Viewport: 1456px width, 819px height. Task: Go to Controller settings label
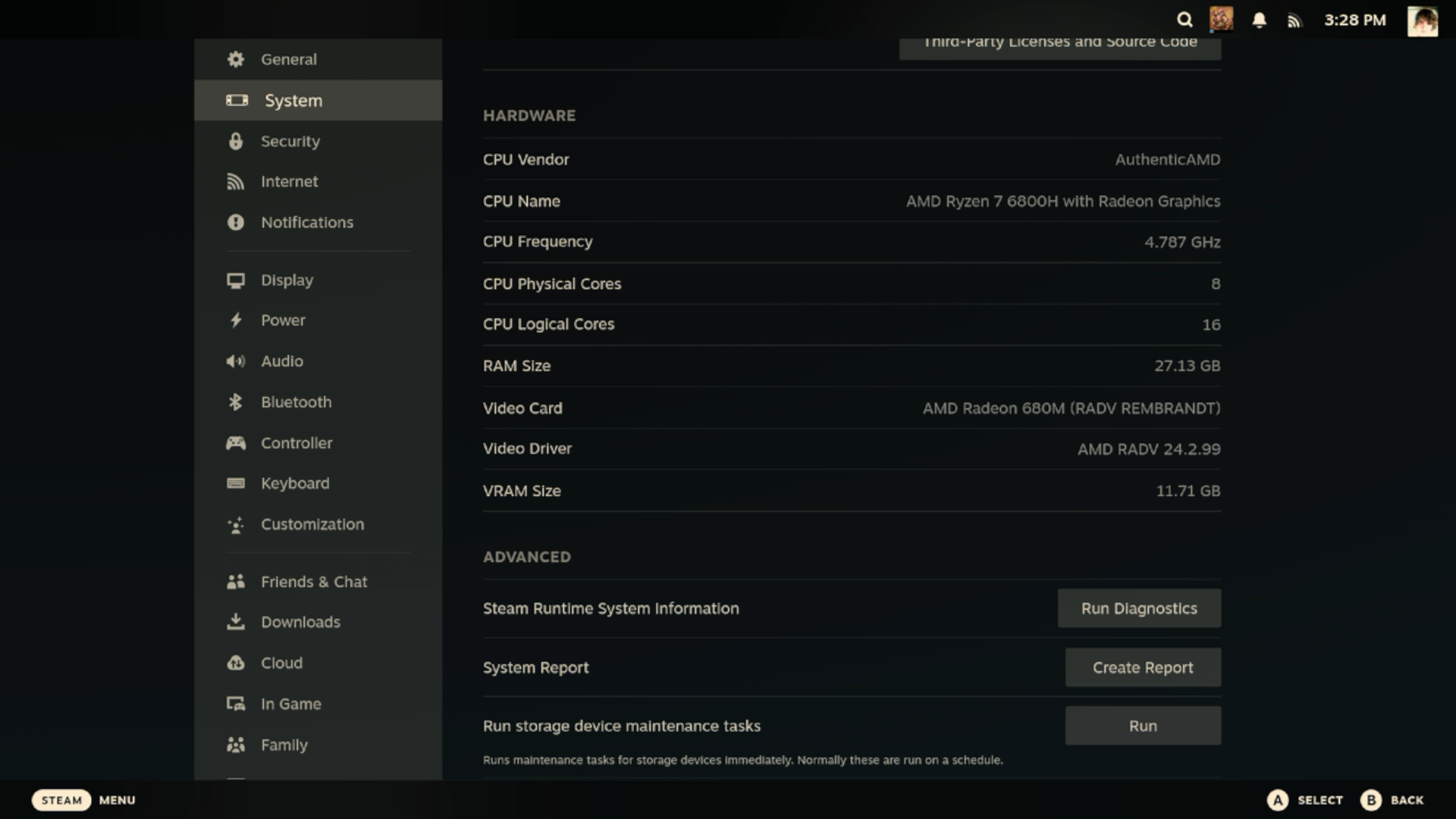(x=297, y=443)
